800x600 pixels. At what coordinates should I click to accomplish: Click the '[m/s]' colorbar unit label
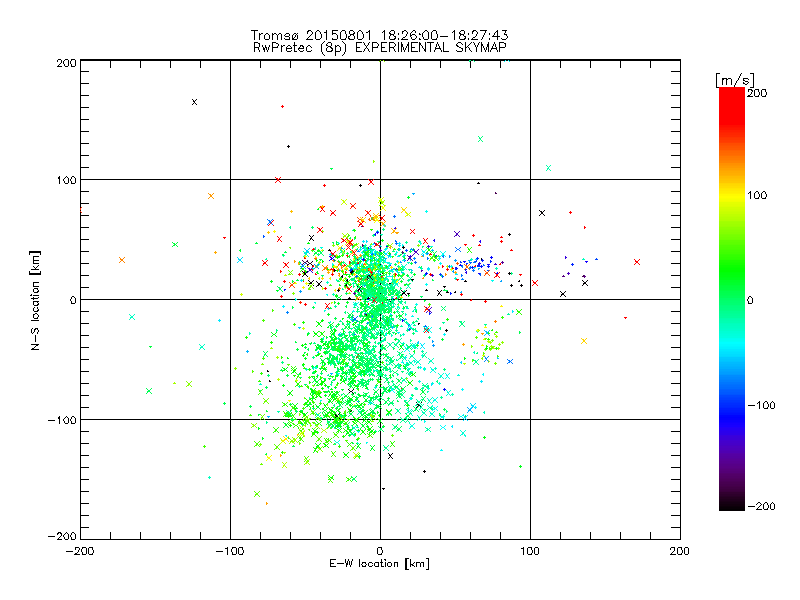click(735, 80)
